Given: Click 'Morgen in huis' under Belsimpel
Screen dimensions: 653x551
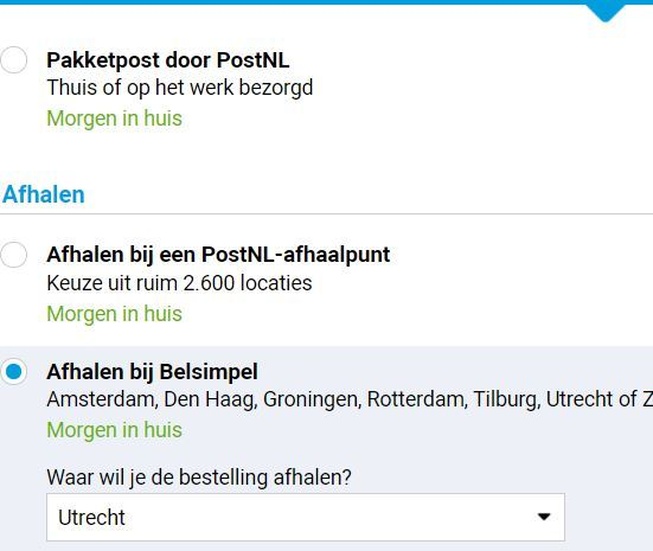Looking at the screenshot, I should 114,430.
